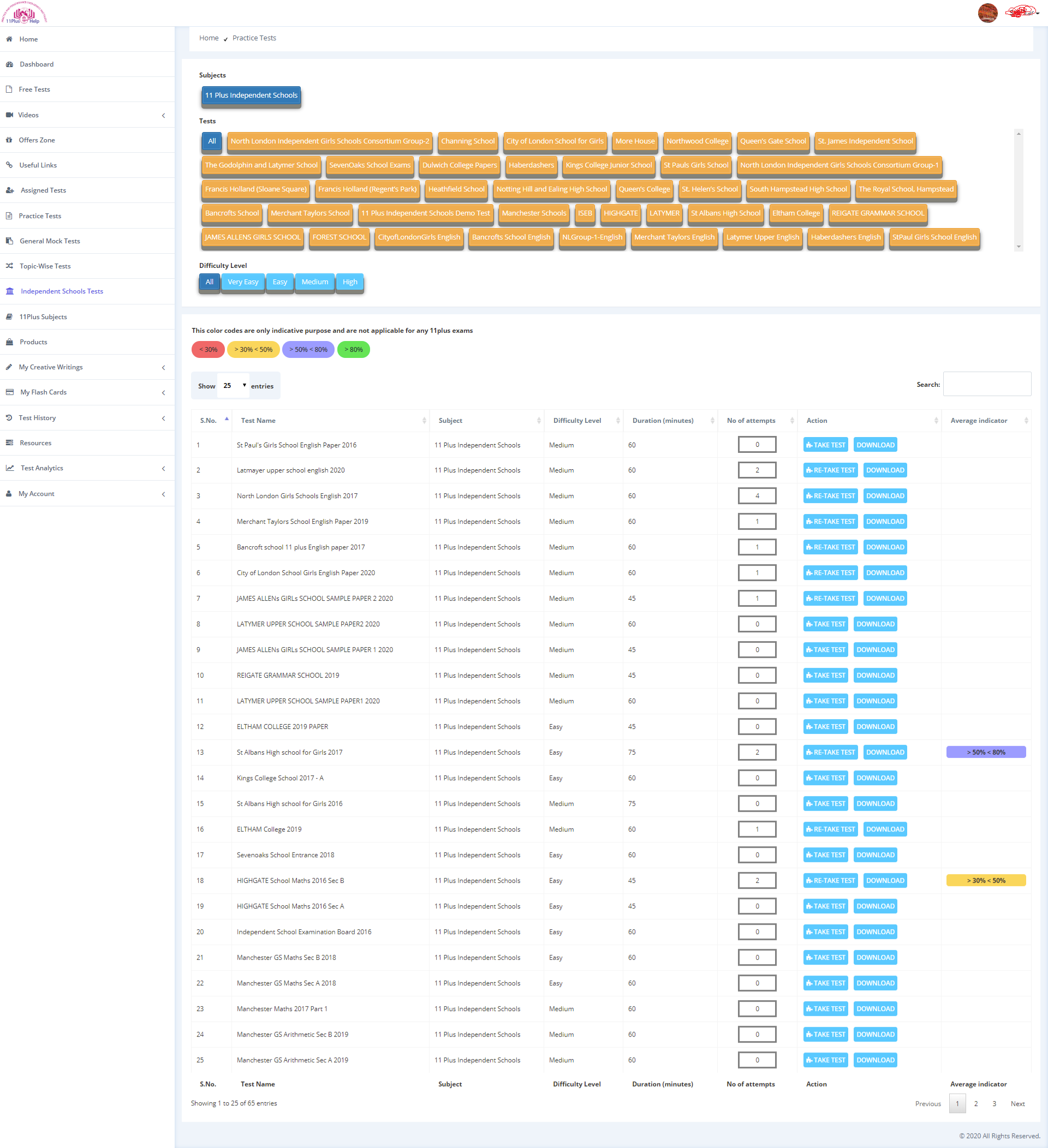Open General Mock Tests menu item

(50, 241)
